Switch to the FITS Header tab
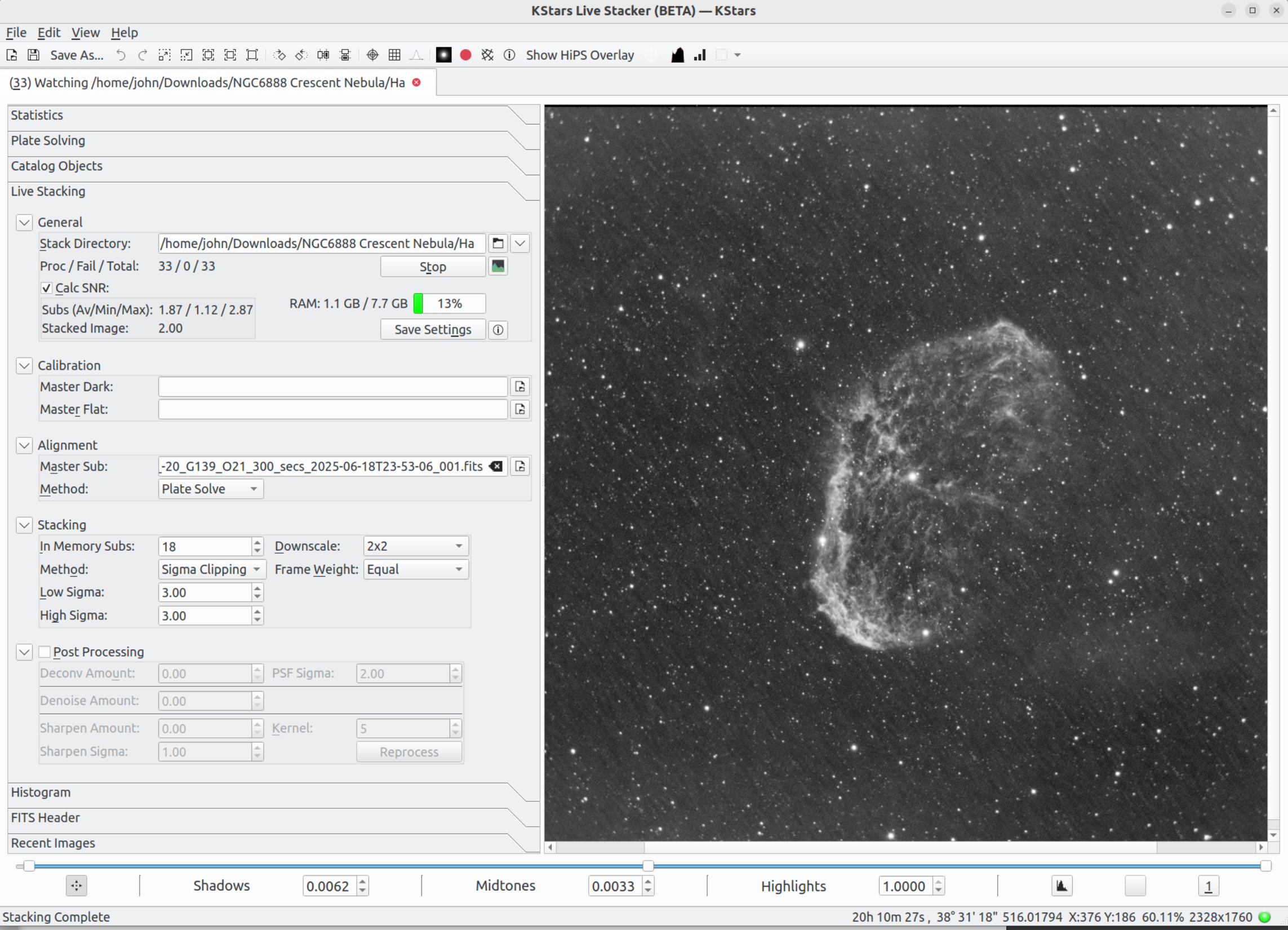 pos(46,817)
